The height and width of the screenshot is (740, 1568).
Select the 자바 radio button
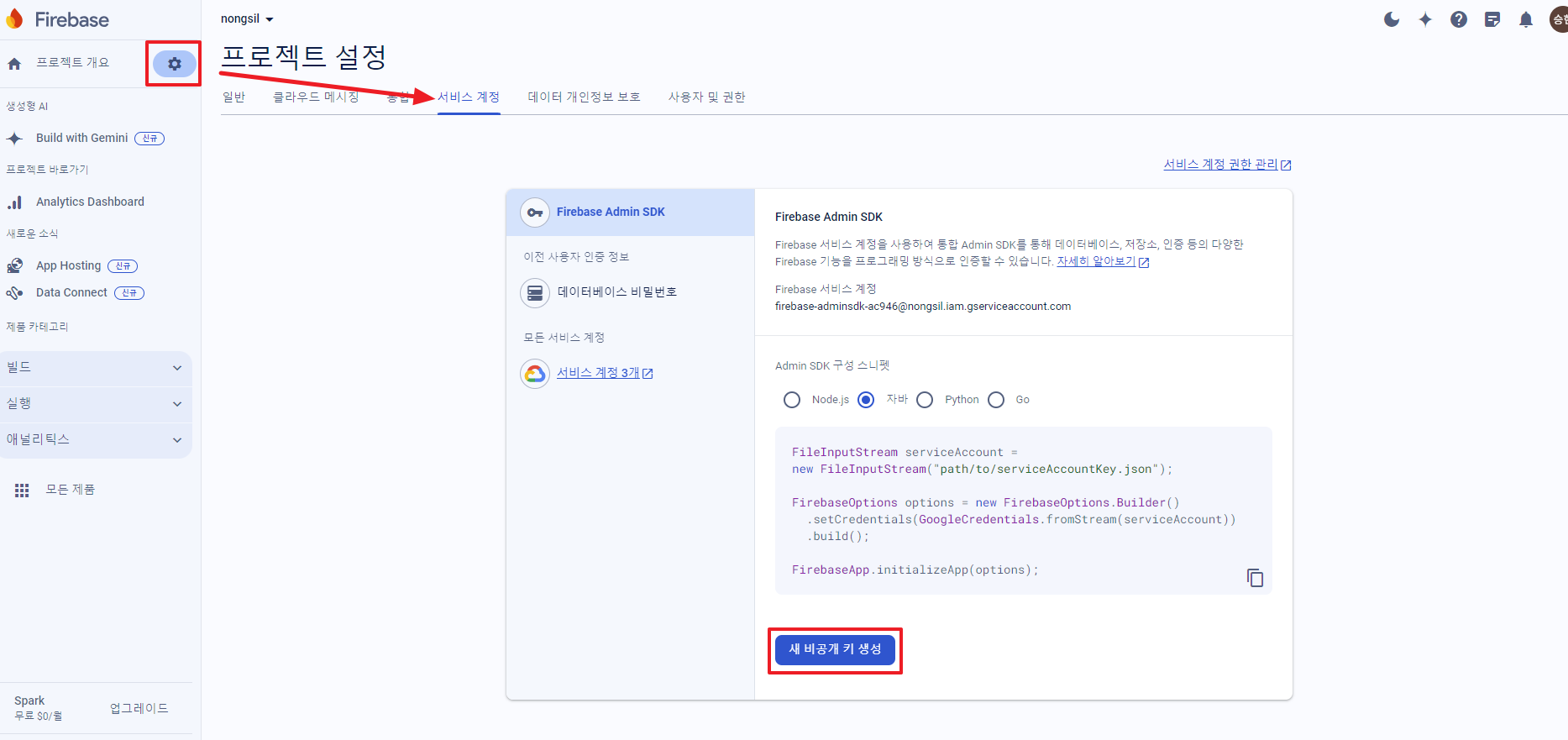[866, 400]
